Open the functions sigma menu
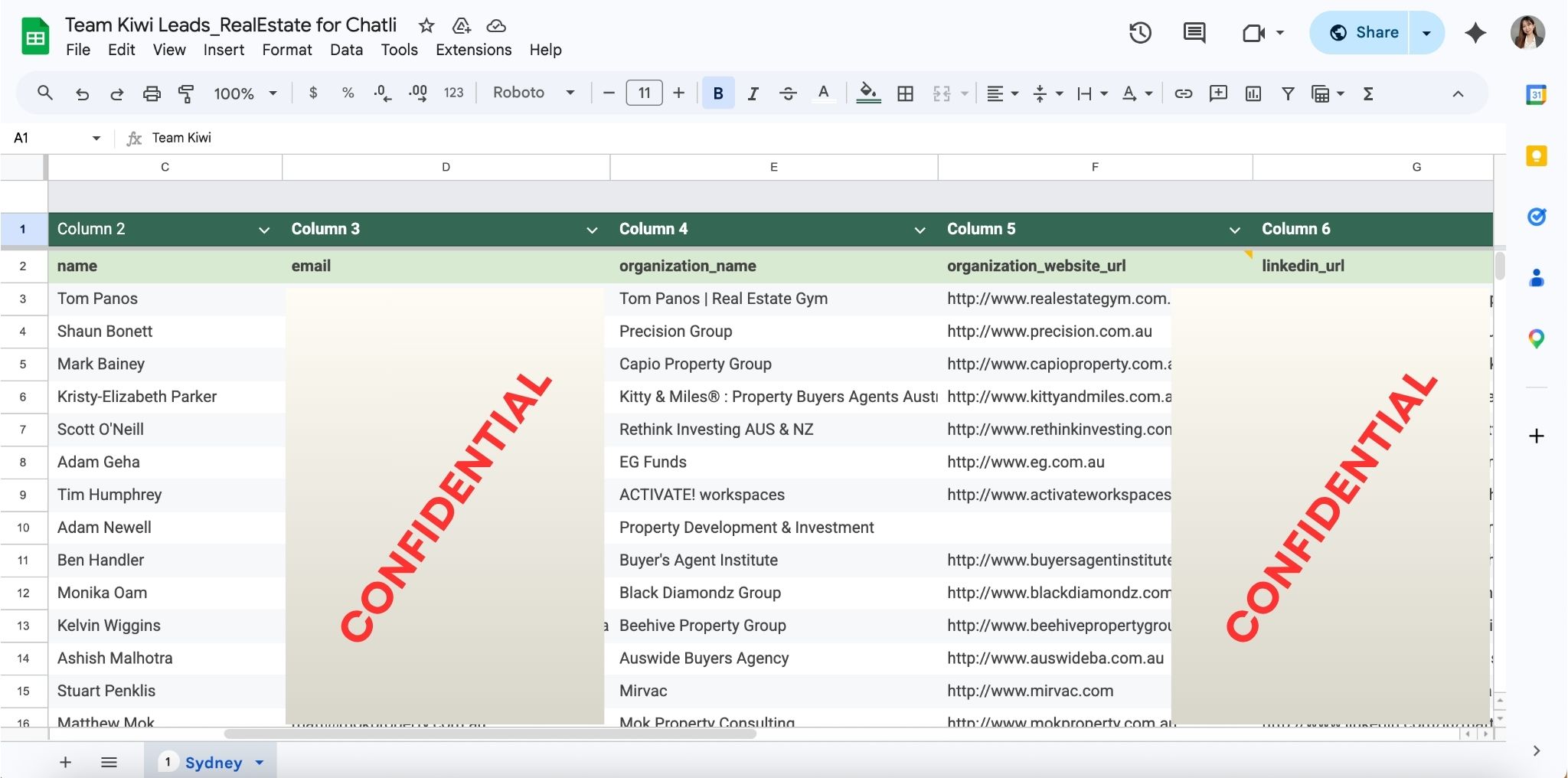1568x778 pixels. (x=1368, y=93)
